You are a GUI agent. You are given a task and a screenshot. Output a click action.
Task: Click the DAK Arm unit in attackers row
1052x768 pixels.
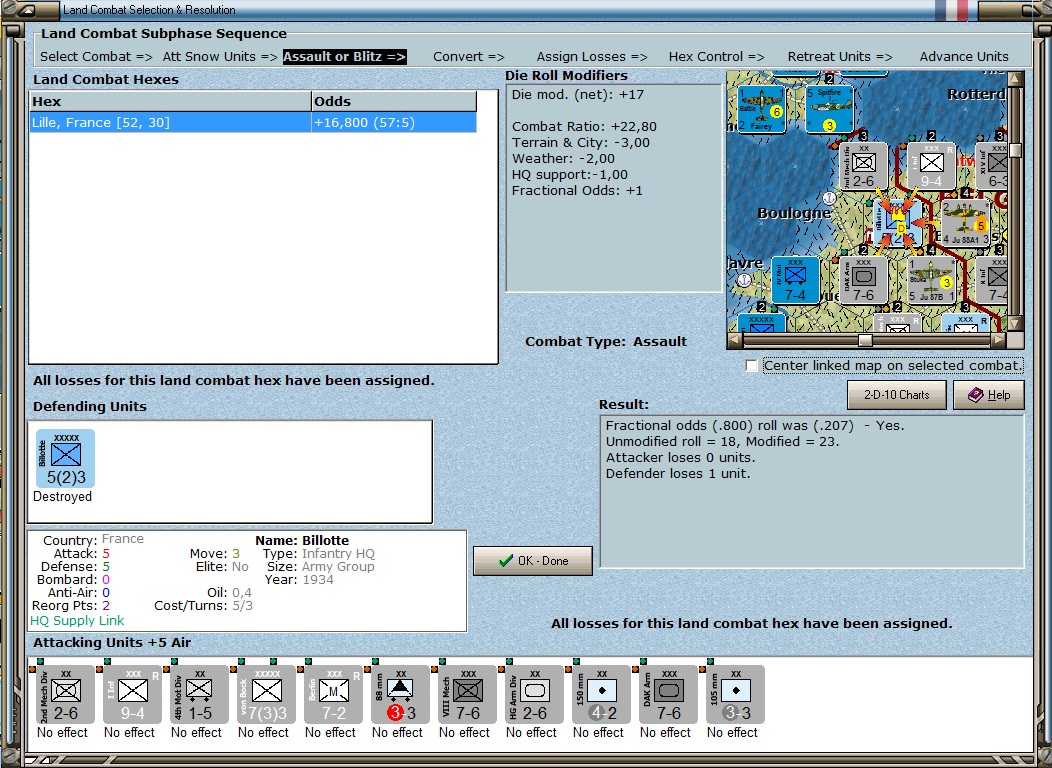[x=669, y=694]
